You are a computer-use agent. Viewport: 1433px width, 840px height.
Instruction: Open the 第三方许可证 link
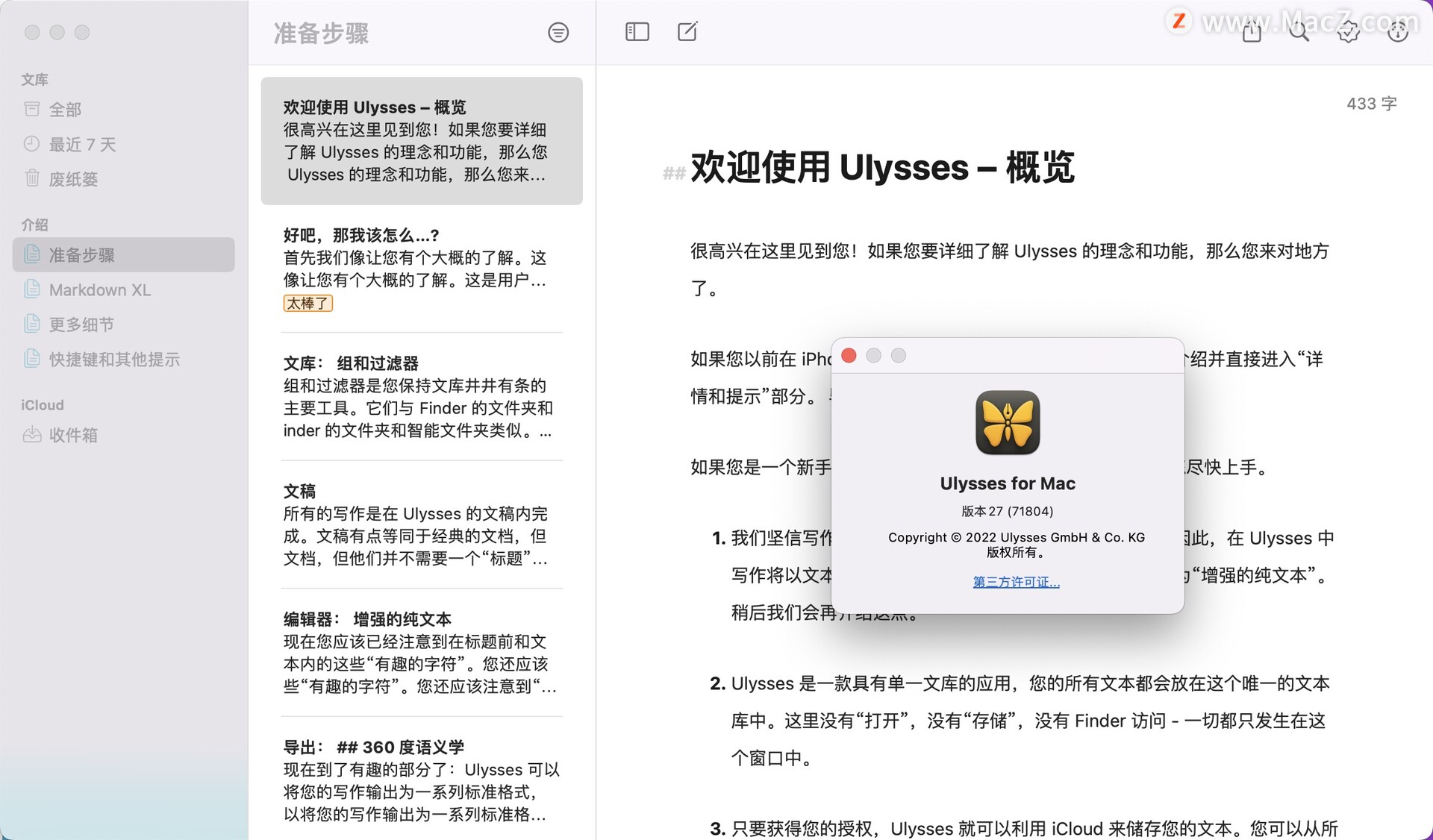[x=1016, y=582]
